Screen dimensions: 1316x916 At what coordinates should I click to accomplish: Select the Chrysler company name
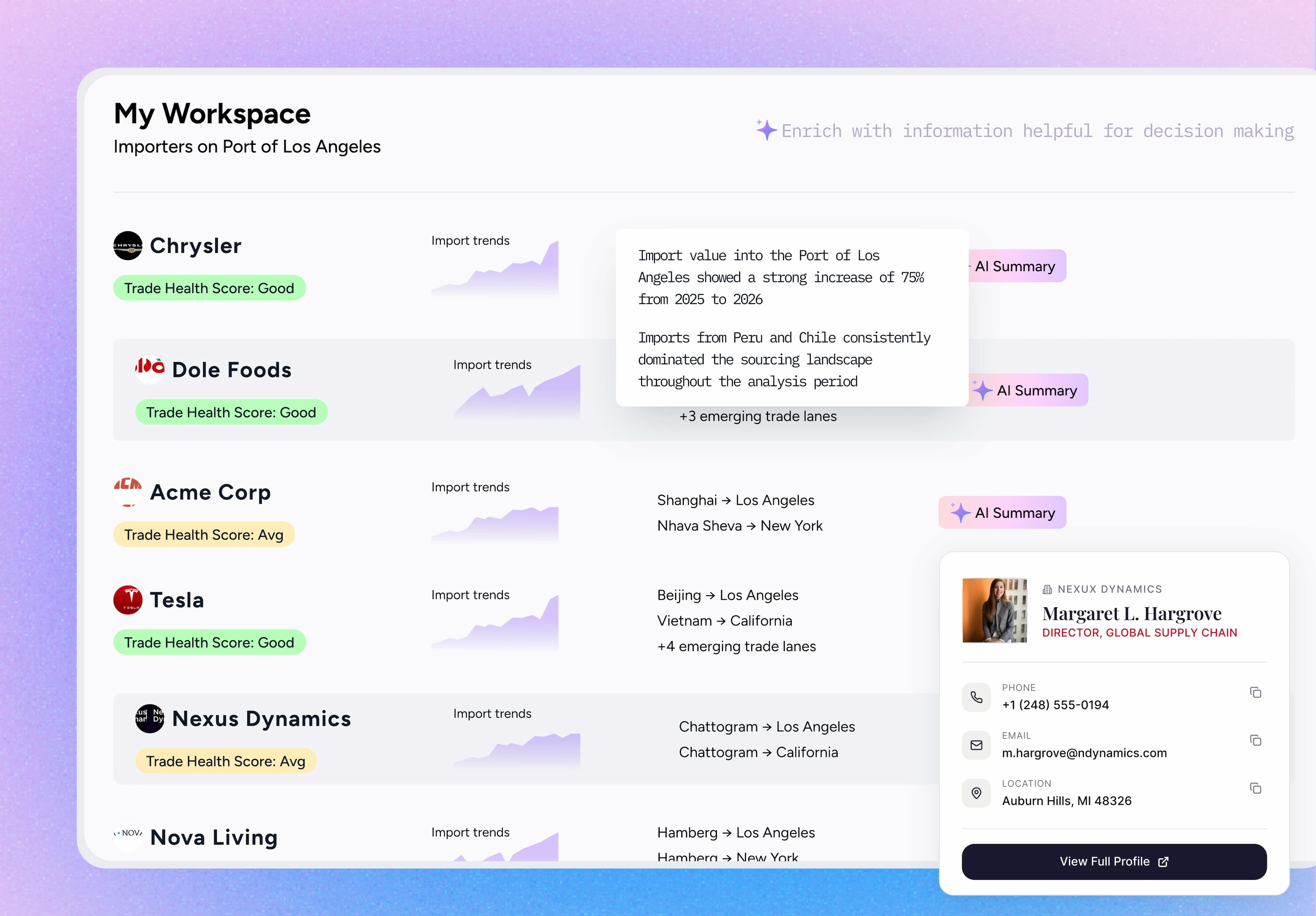pos(195,246)
